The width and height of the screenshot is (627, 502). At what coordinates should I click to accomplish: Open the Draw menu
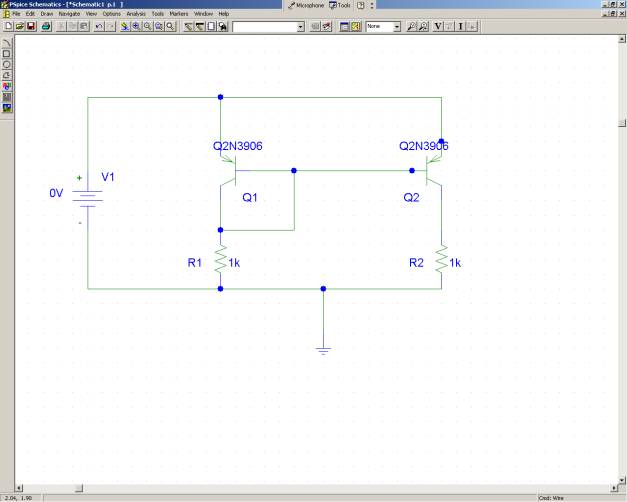tap(46, 13)
